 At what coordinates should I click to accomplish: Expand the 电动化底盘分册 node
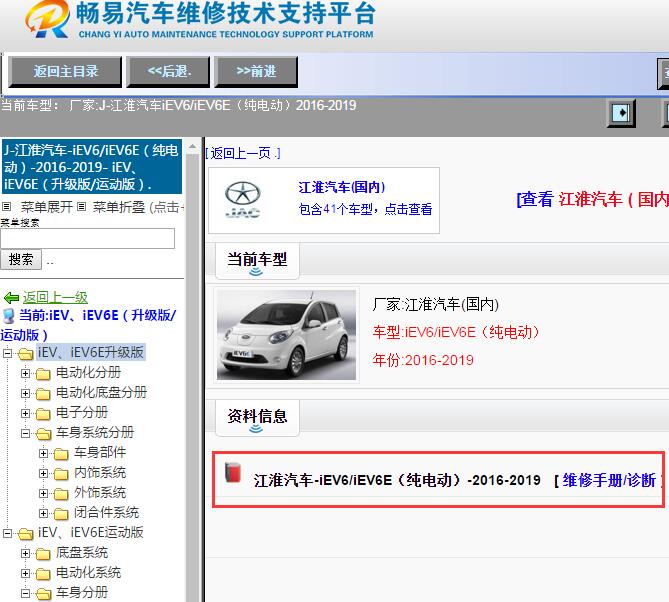[x=26, y=393]
